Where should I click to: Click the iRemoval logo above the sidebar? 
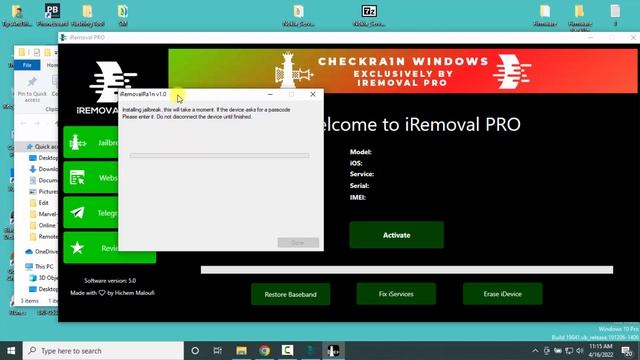(108, 88)
